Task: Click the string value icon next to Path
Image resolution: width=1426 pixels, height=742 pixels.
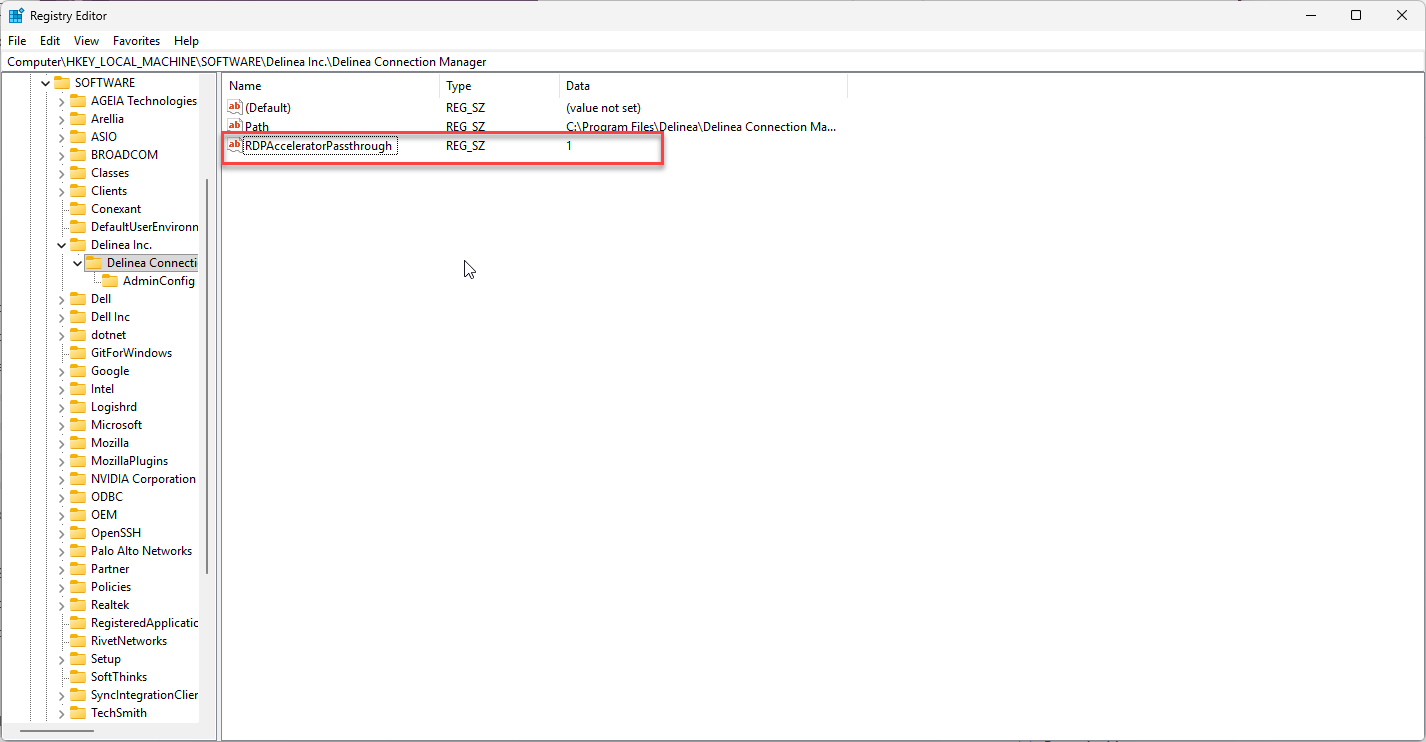Action: tap(235, 126)
